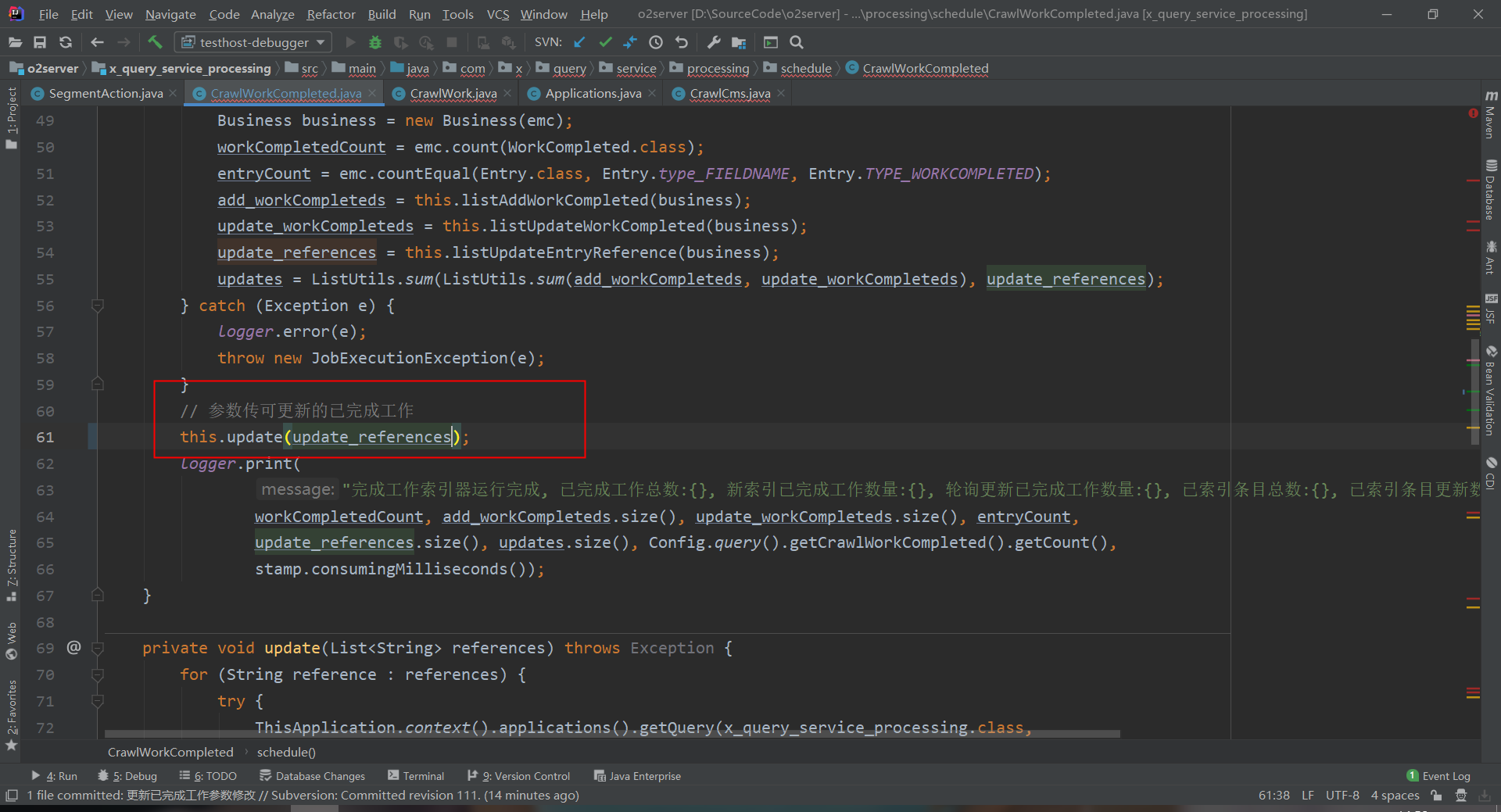Image resolution: width=1501 pixels, height=812 pixels.
Task: Open the testhost-debugger run configuration dropdown
Action: point(253,42)
